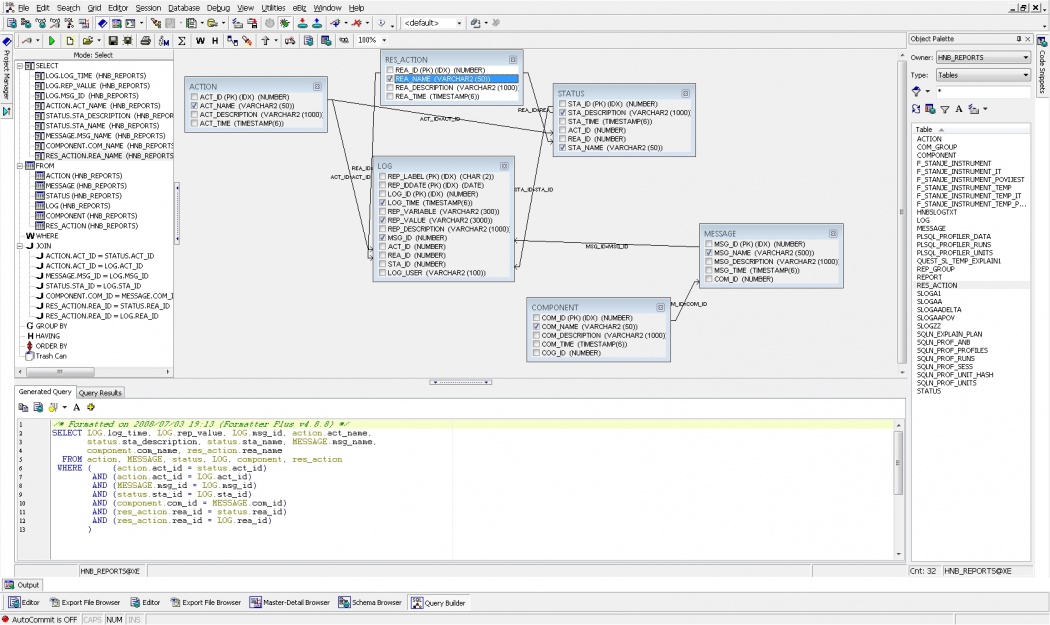The width and height of the screenshot is (1050, 625).
Task: Select the RES_ACTION table in palette list
Action: pyautogui.click(x=936, y=286)
